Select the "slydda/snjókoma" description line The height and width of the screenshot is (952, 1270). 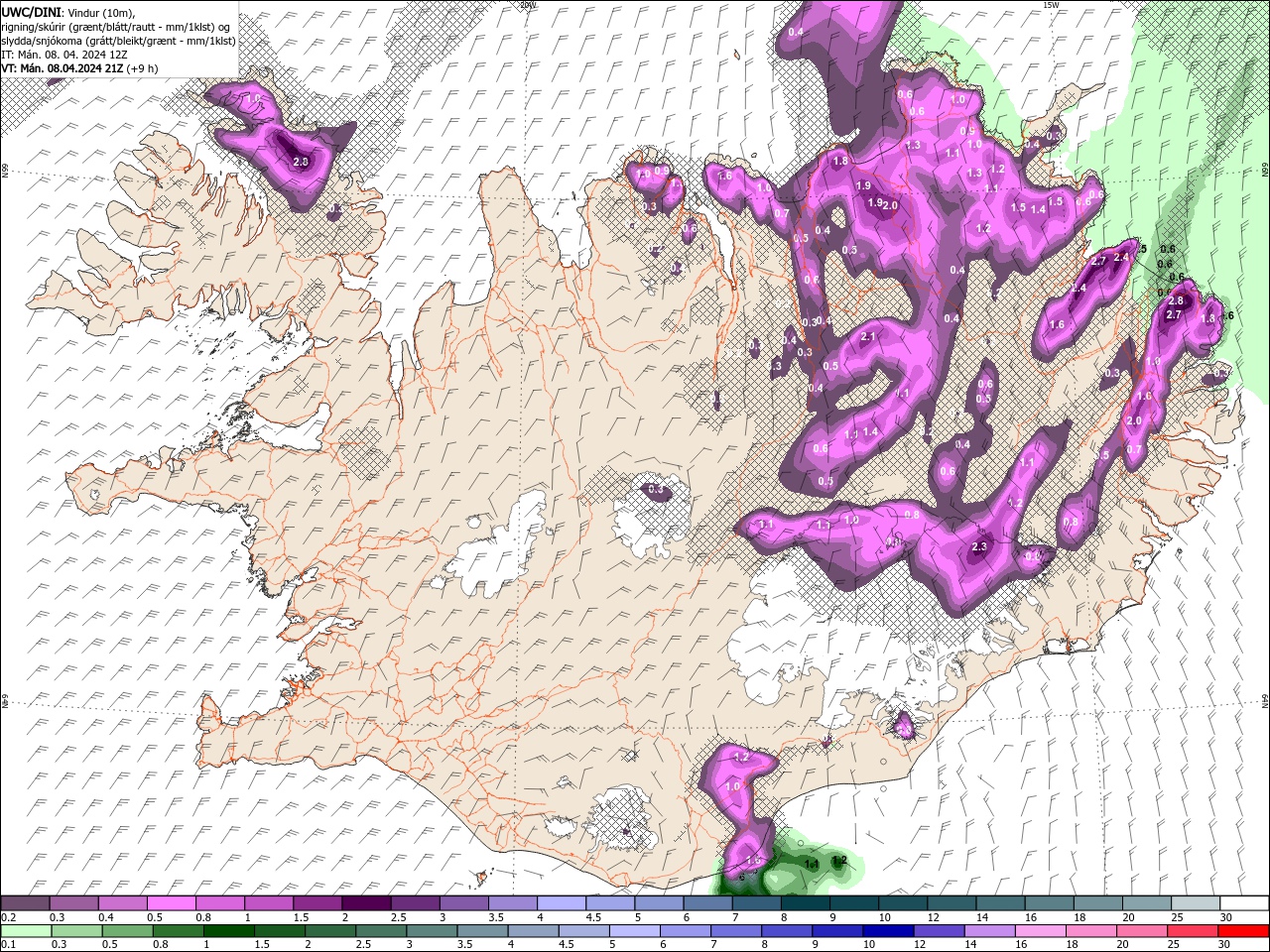[118, 40]
